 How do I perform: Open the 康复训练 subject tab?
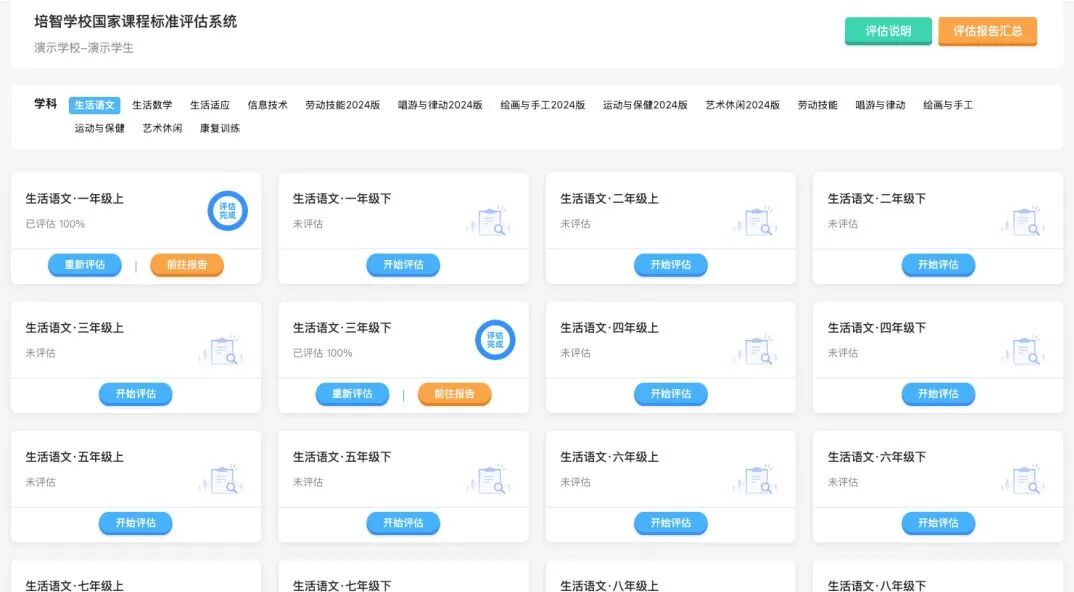(x=220, y=128)
